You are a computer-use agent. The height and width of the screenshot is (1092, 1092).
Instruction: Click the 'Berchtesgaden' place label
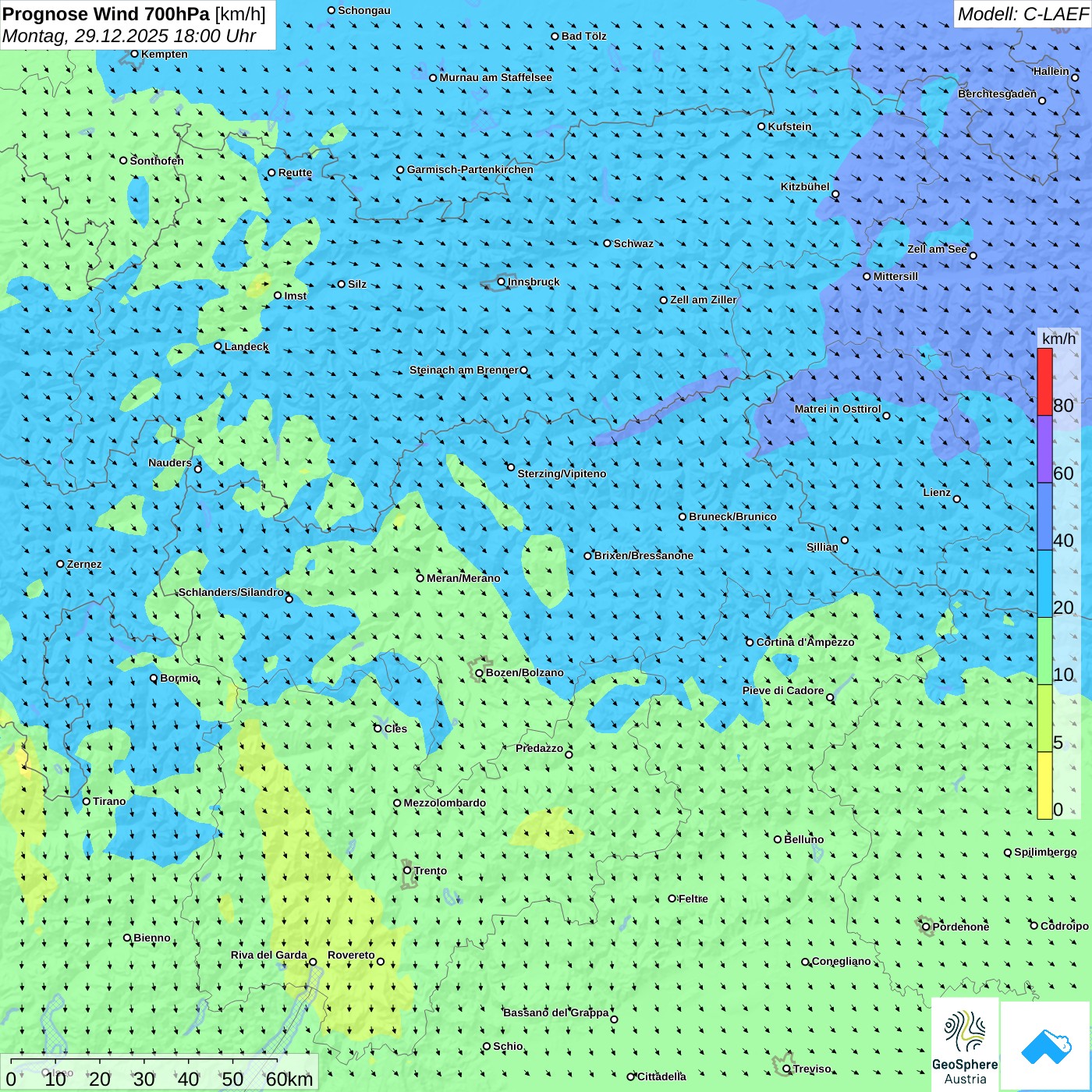[x=998, y=94]
